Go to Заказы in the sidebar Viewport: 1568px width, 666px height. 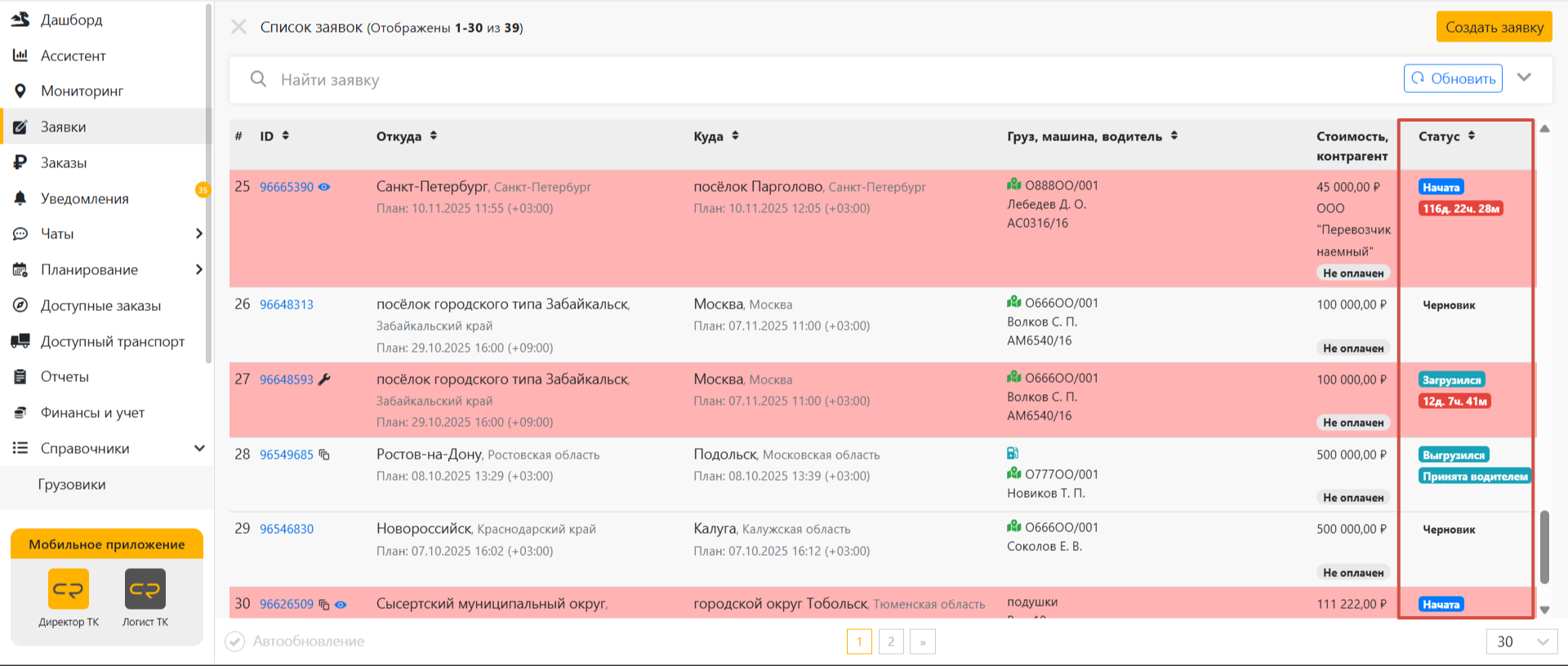[x=64, y=162]
